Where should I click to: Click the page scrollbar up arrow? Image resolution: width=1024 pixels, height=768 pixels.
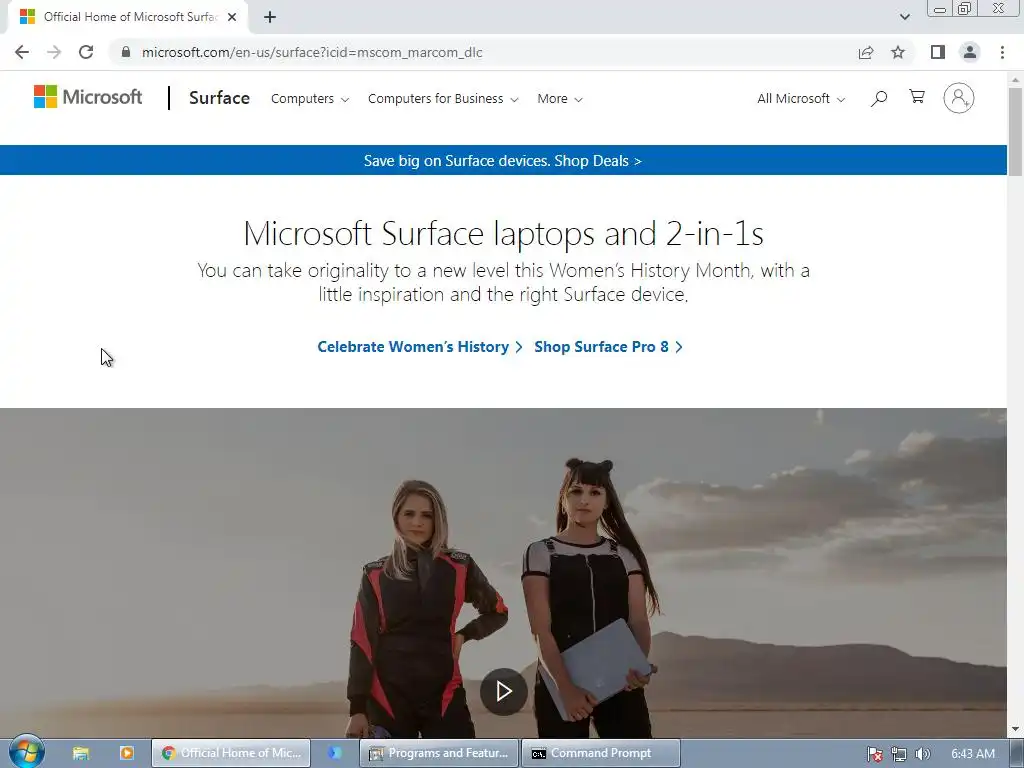[x=1015, y=80]
